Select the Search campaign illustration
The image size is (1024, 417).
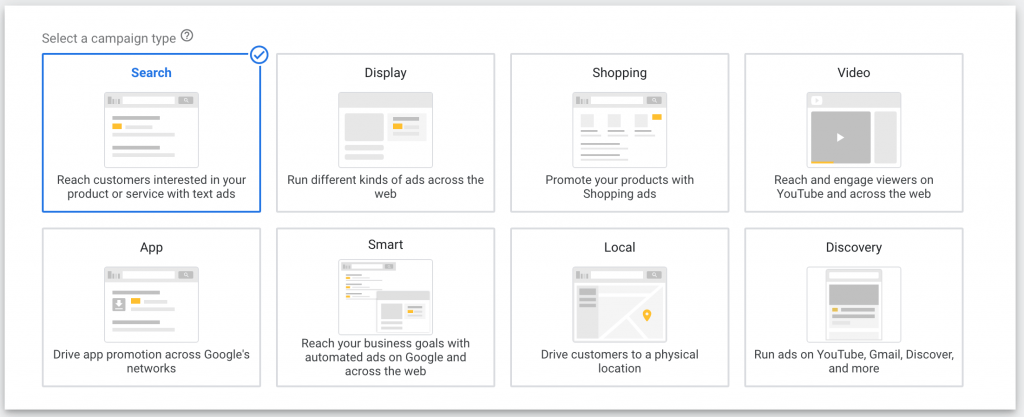(152, 130)
